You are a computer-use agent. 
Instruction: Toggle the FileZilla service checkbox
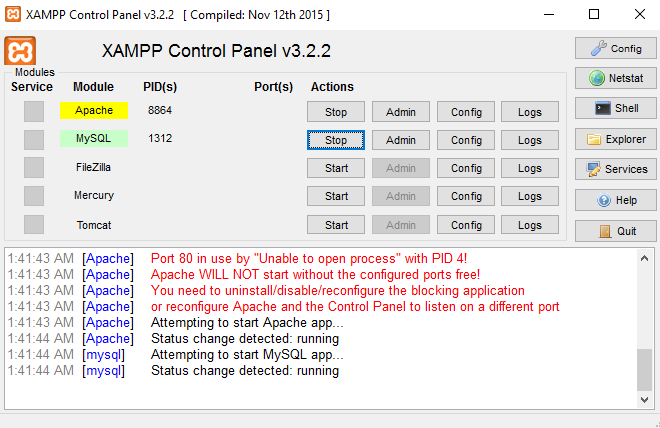tap(34, 167)
